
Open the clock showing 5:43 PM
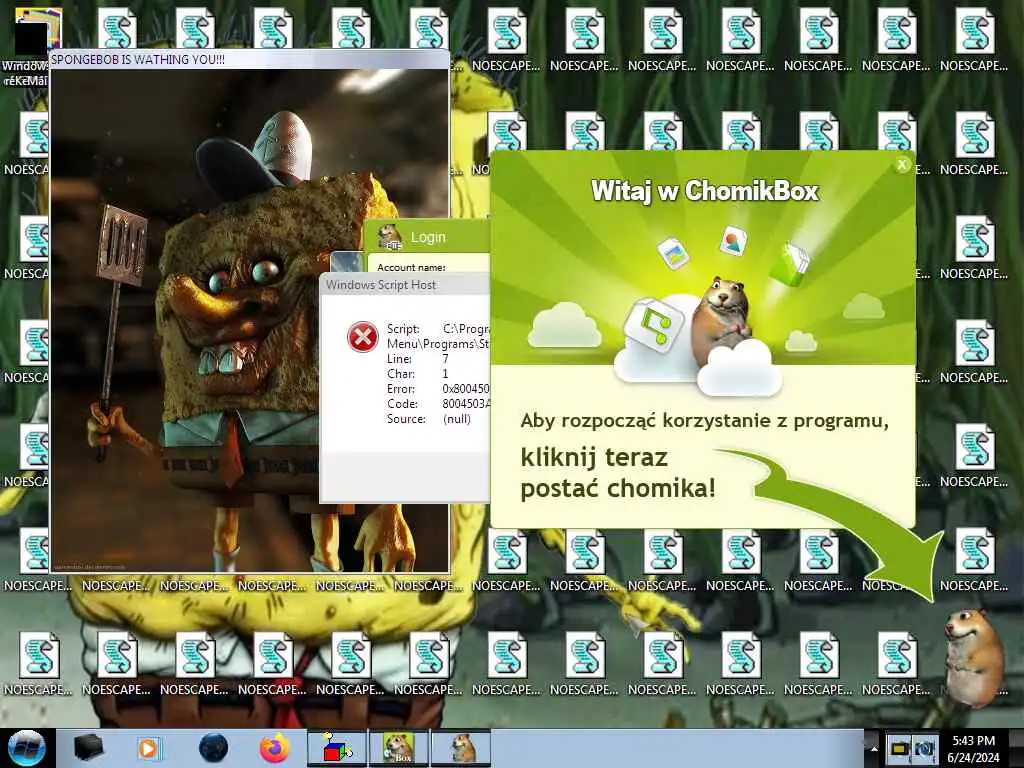pos(973,748)
